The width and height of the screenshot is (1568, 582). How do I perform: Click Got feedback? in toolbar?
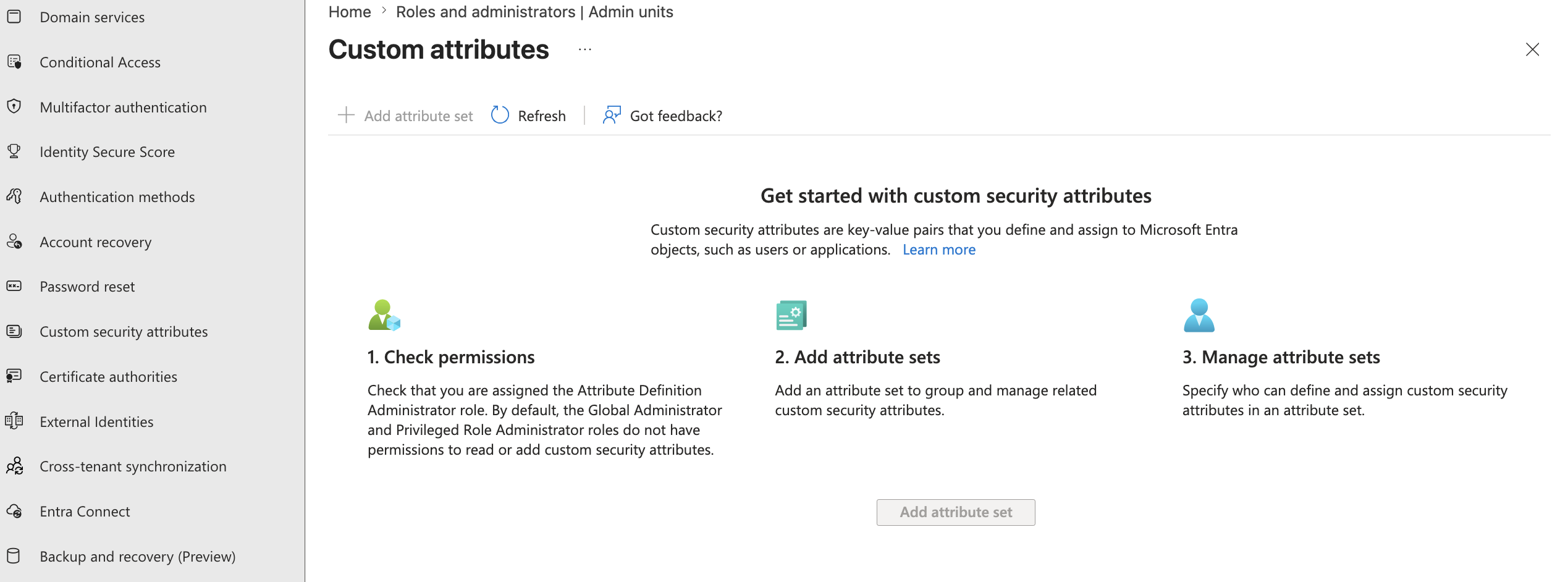tap(676, 116)
